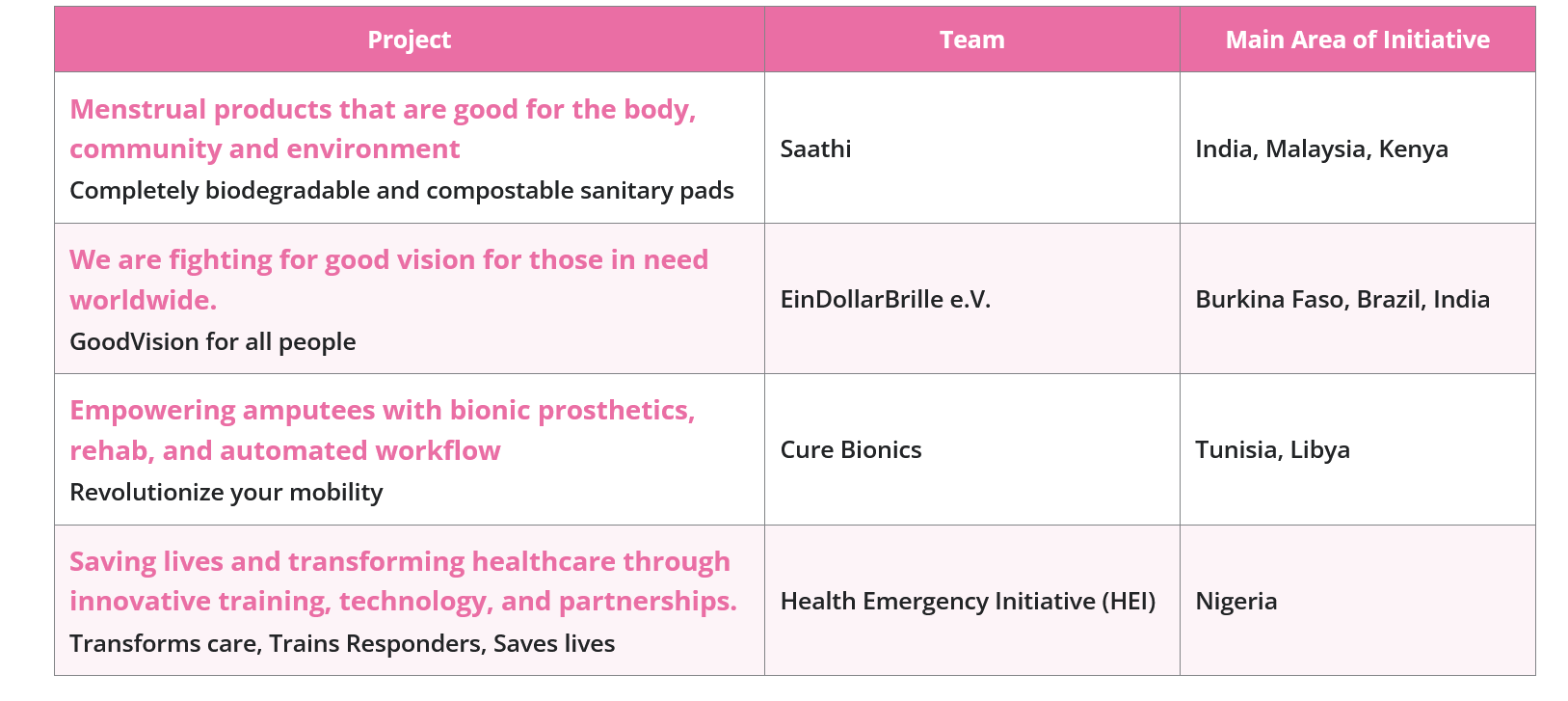Select the Saathi team cell
This screenshot has width=1568, height=701.
(815, 149)
